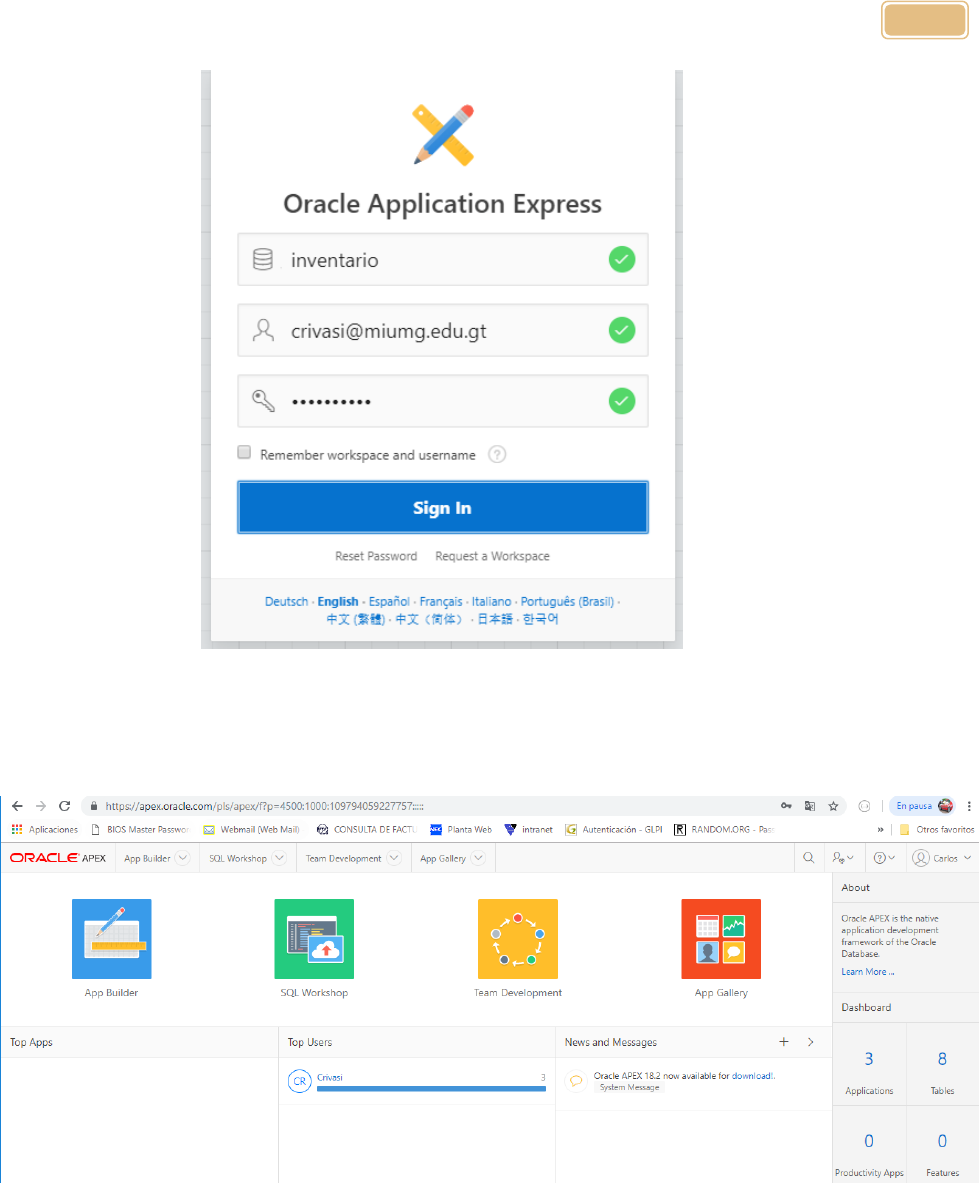Click the Reset Password link
The width and height of the screenshot is (979, 1183).
click(376, 556)
